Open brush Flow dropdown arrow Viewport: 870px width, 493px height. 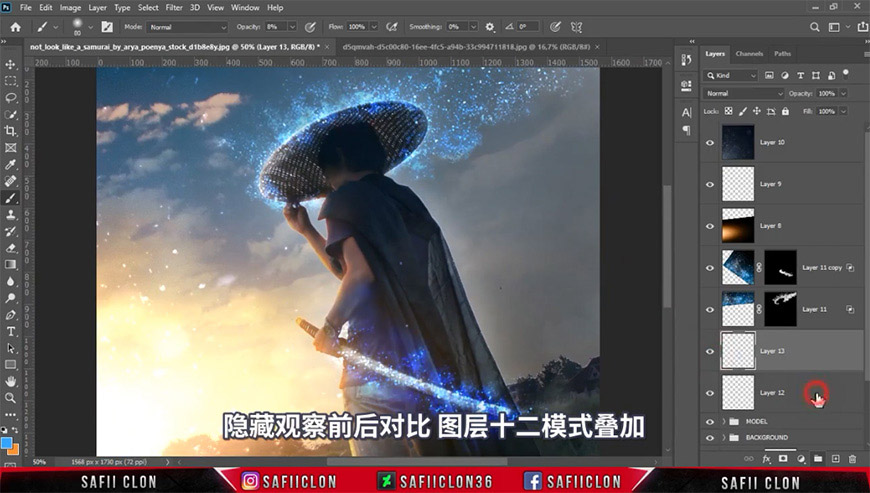coord(373,27)
